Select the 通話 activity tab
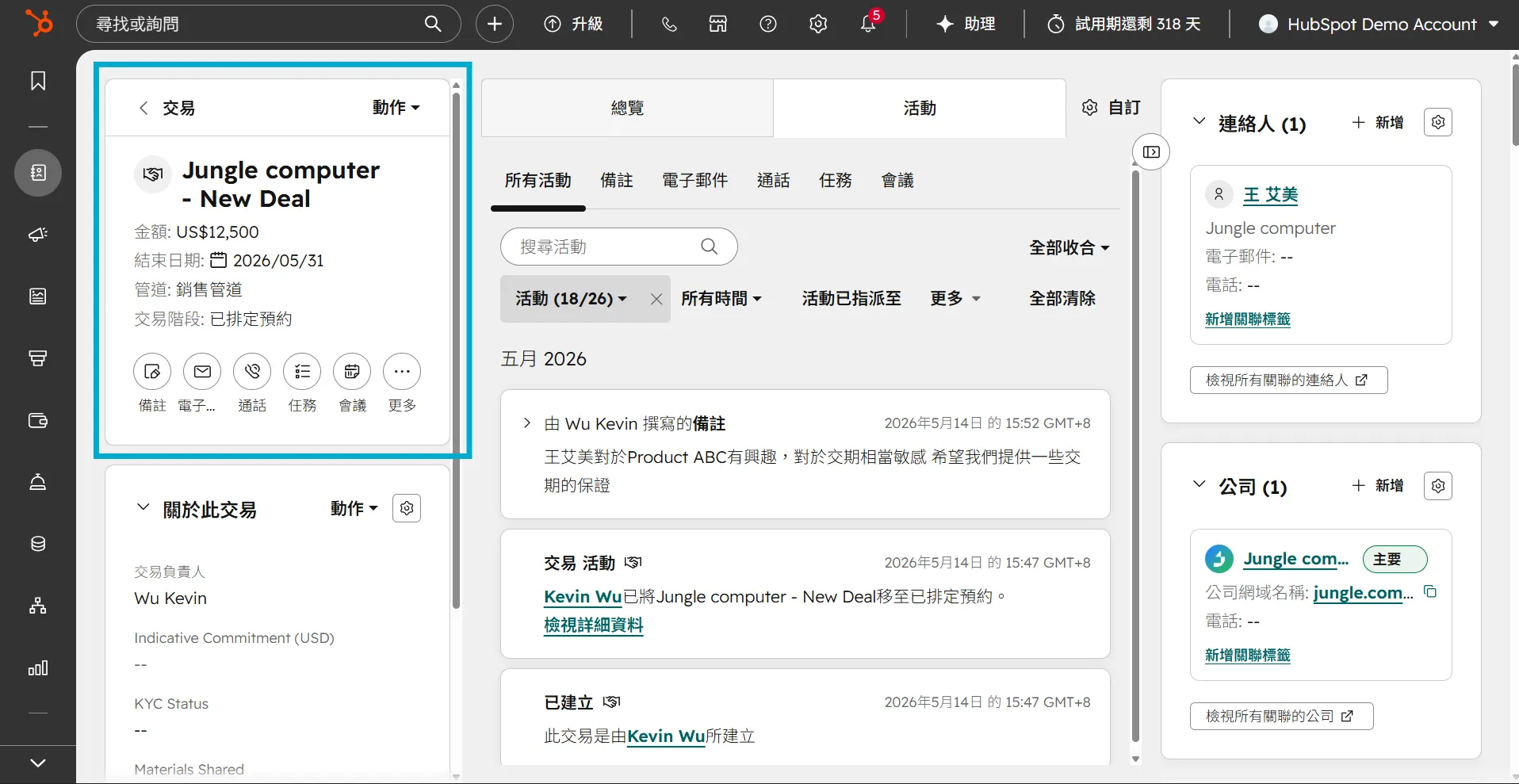Screen dimensions: 1519x784 (774, 181)
